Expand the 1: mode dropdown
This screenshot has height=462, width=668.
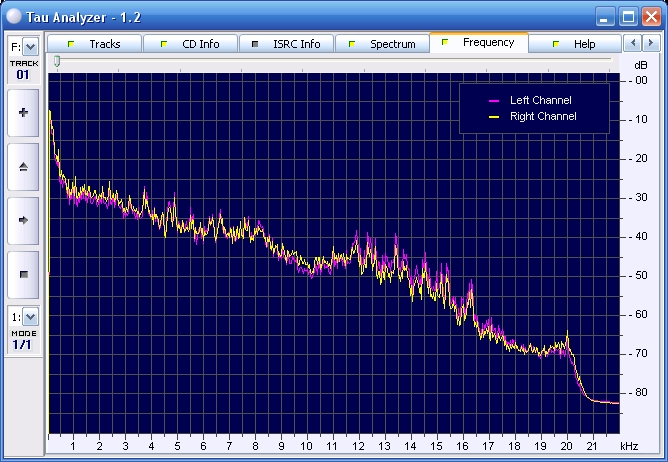click(x=30, y=316)
